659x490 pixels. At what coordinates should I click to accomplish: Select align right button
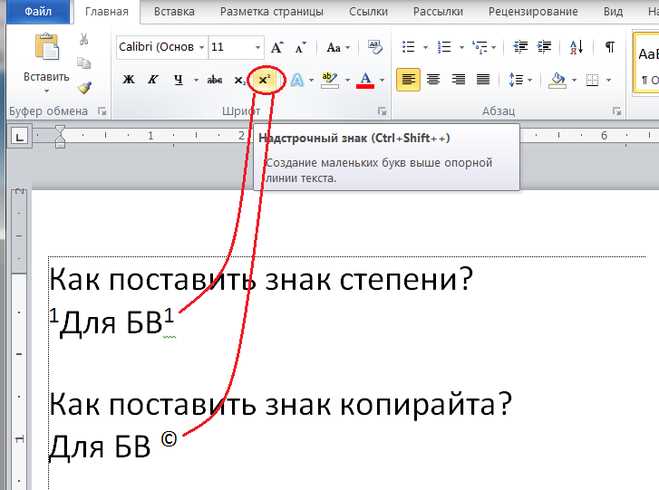coord(458,79)
